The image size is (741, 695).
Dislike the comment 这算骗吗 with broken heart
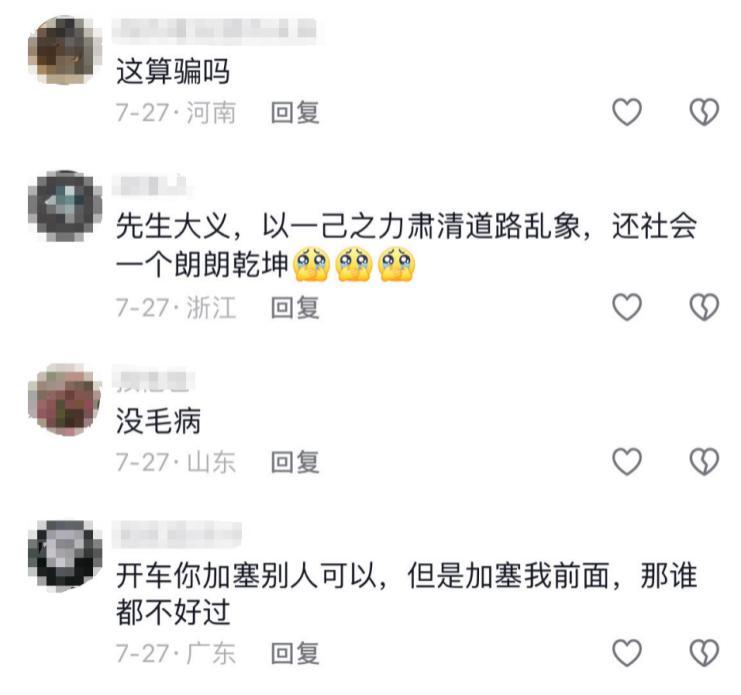coord(704,112)
